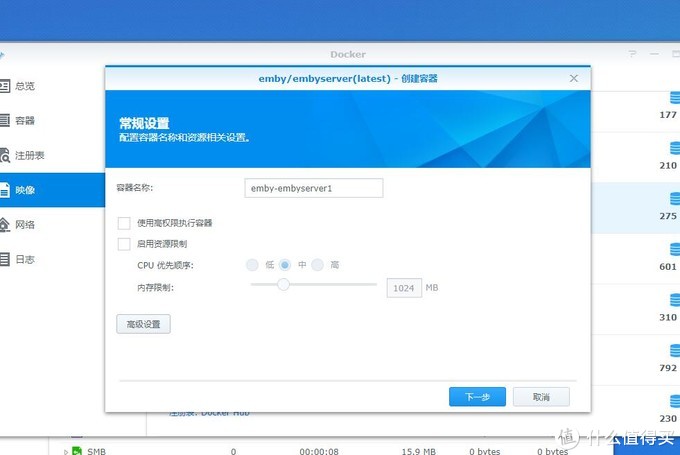Close the create container dialog
680x455 pixels.
coord(574,79)
